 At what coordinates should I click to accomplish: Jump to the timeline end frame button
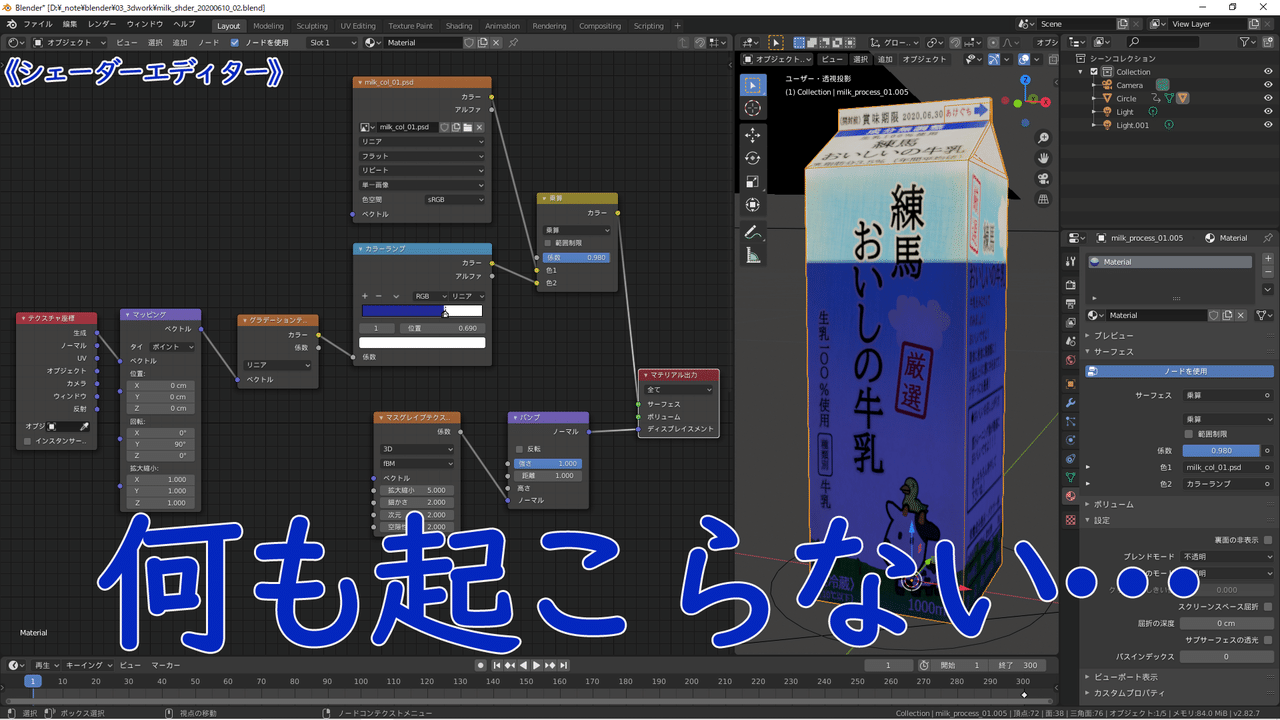[563, 665]
